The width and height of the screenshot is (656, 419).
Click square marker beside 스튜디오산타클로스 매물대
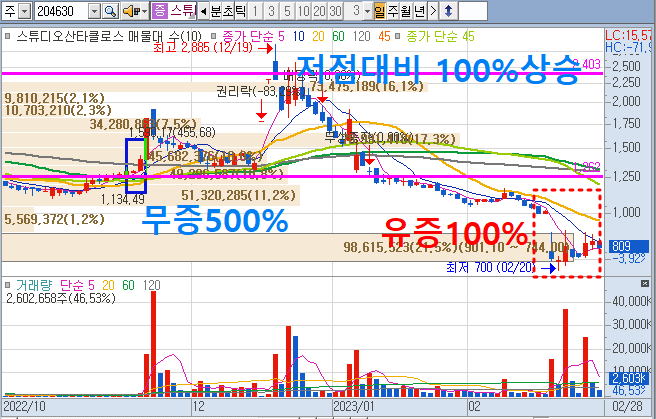tap(8, 36)
